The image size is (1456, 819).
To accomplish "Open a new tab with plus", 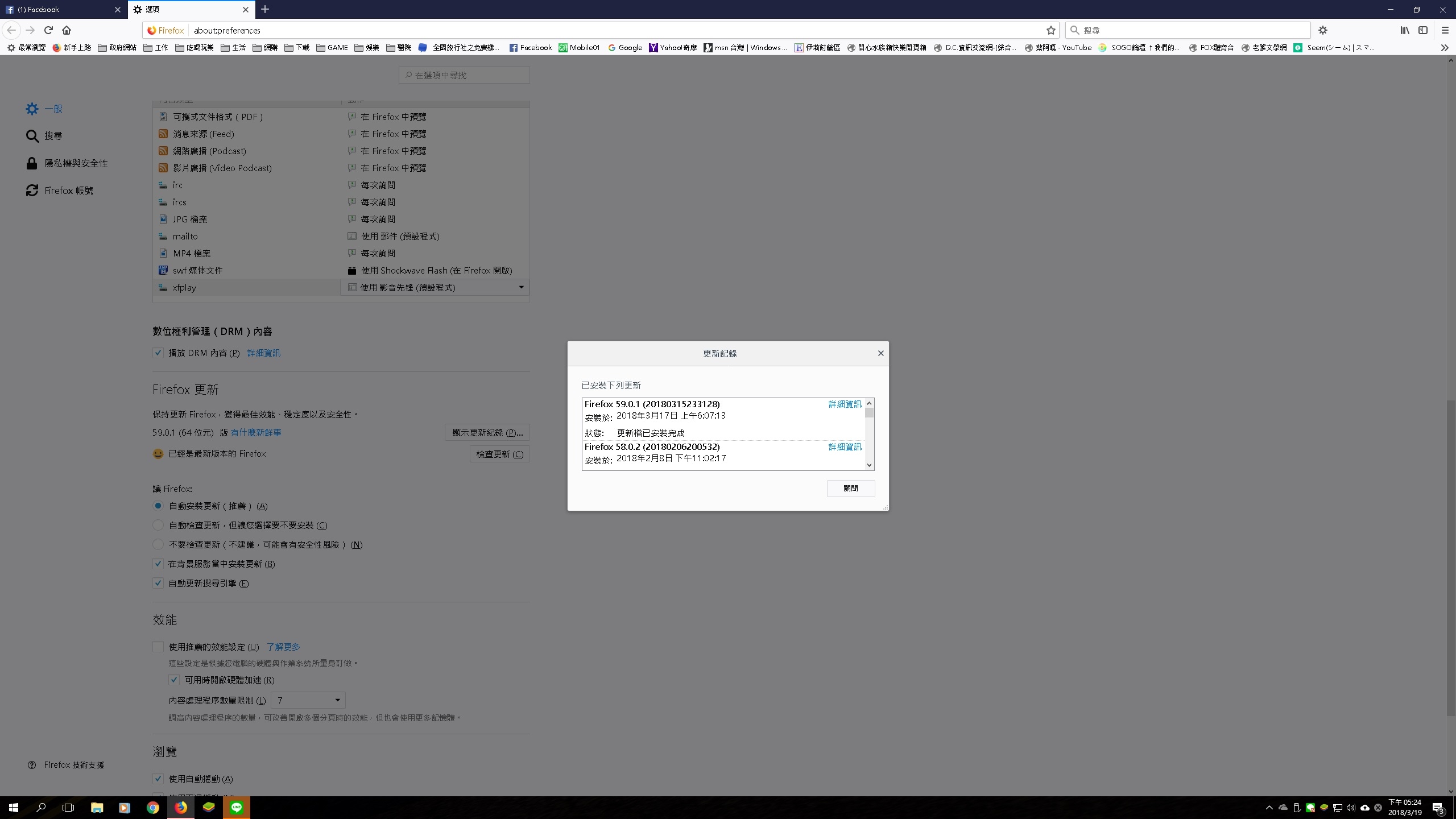I will point(265,9).
